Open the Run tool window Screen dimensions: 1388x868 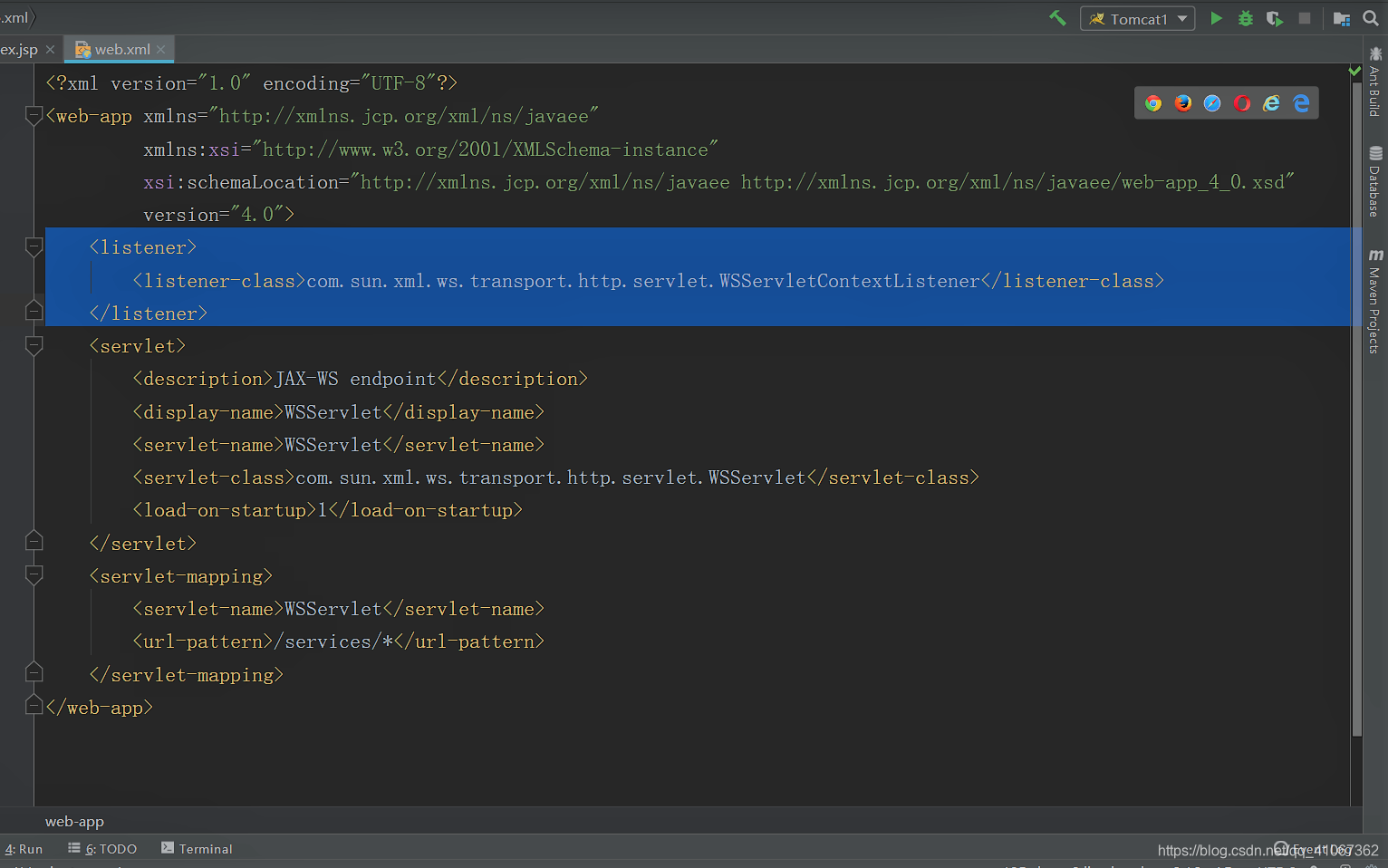pyautogui.click(x=24, y=849)
